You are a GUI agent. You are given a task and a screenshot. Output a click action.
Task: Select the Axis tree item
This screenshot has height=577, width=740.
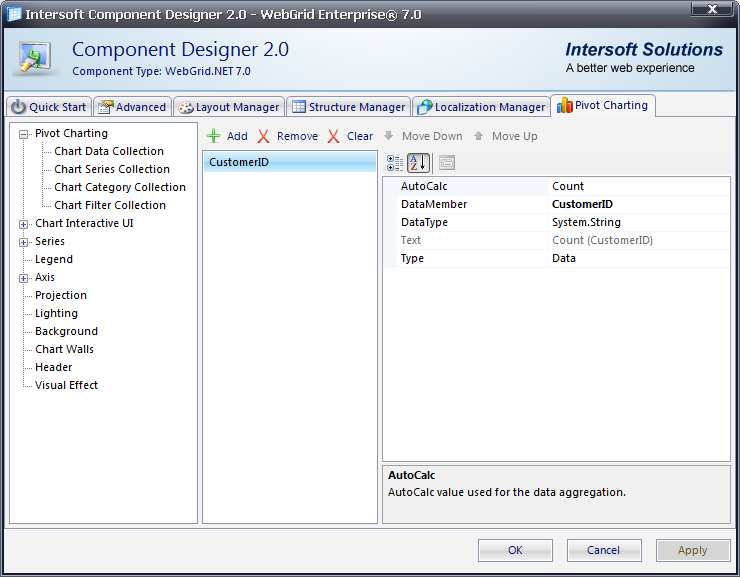tap(45, 277)
